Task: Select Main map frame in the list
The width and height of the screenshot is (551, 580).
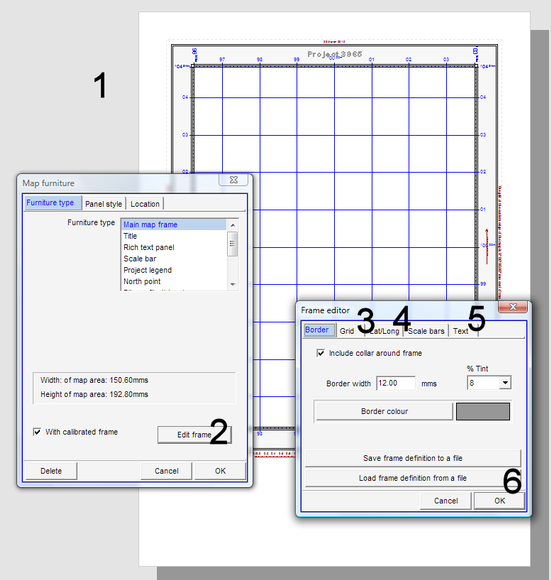Action: [x=174, y=225]
